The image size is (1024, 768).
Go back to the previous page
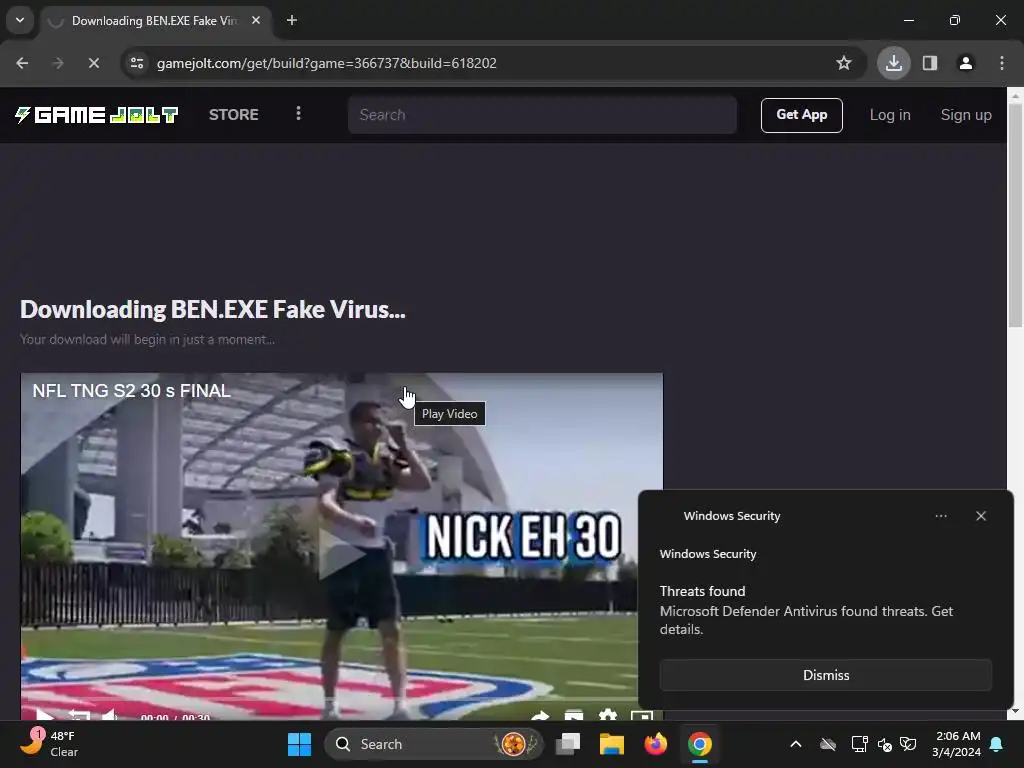coord(22,63)
